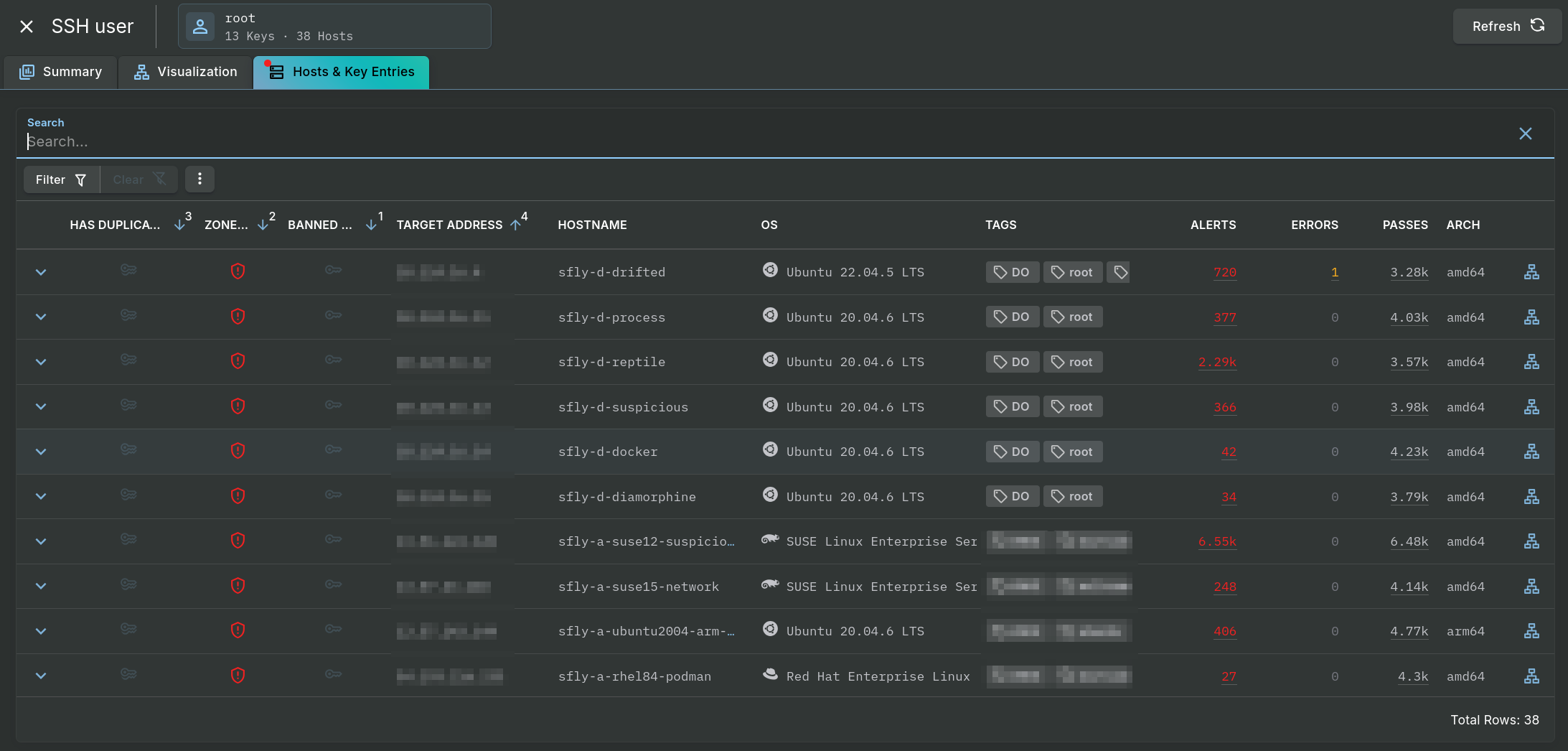Screen dimensions: 1568x751
Task: Open 2.29k alerts link for sfly-d-reptile
Action: pos(1217,362)
